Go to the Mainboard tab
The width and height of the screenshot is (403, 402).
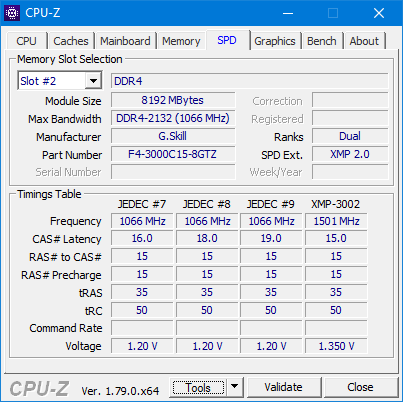click(x=125, y=41)
